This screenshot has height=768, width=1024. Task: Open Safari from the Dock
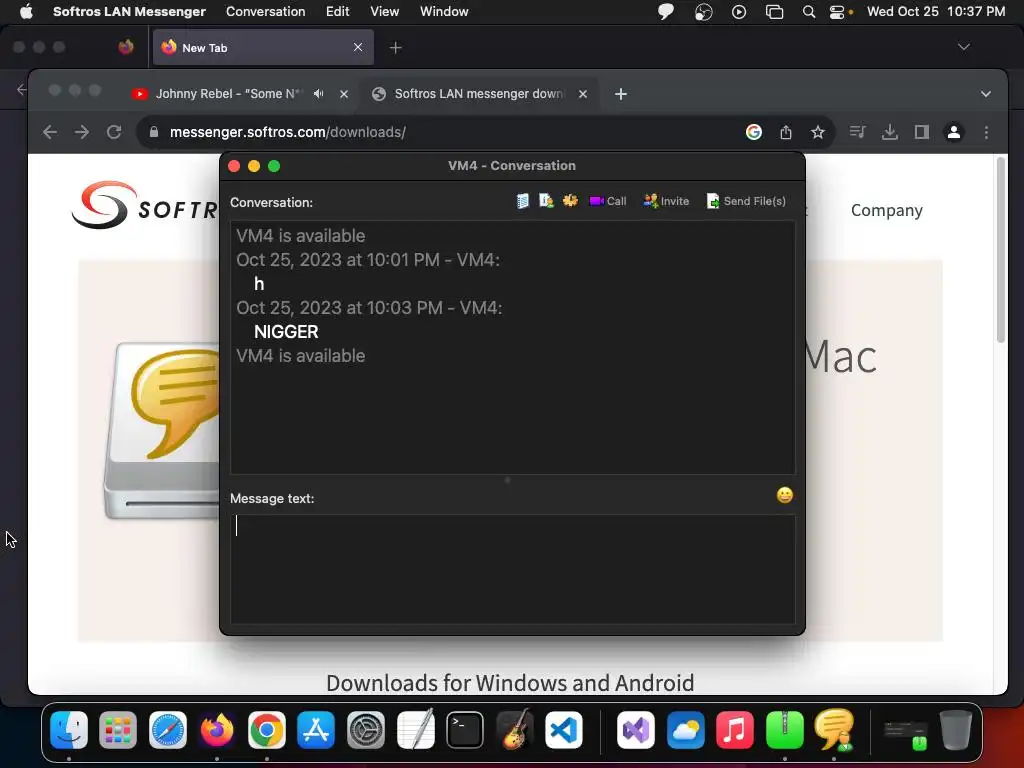[168, 730]
